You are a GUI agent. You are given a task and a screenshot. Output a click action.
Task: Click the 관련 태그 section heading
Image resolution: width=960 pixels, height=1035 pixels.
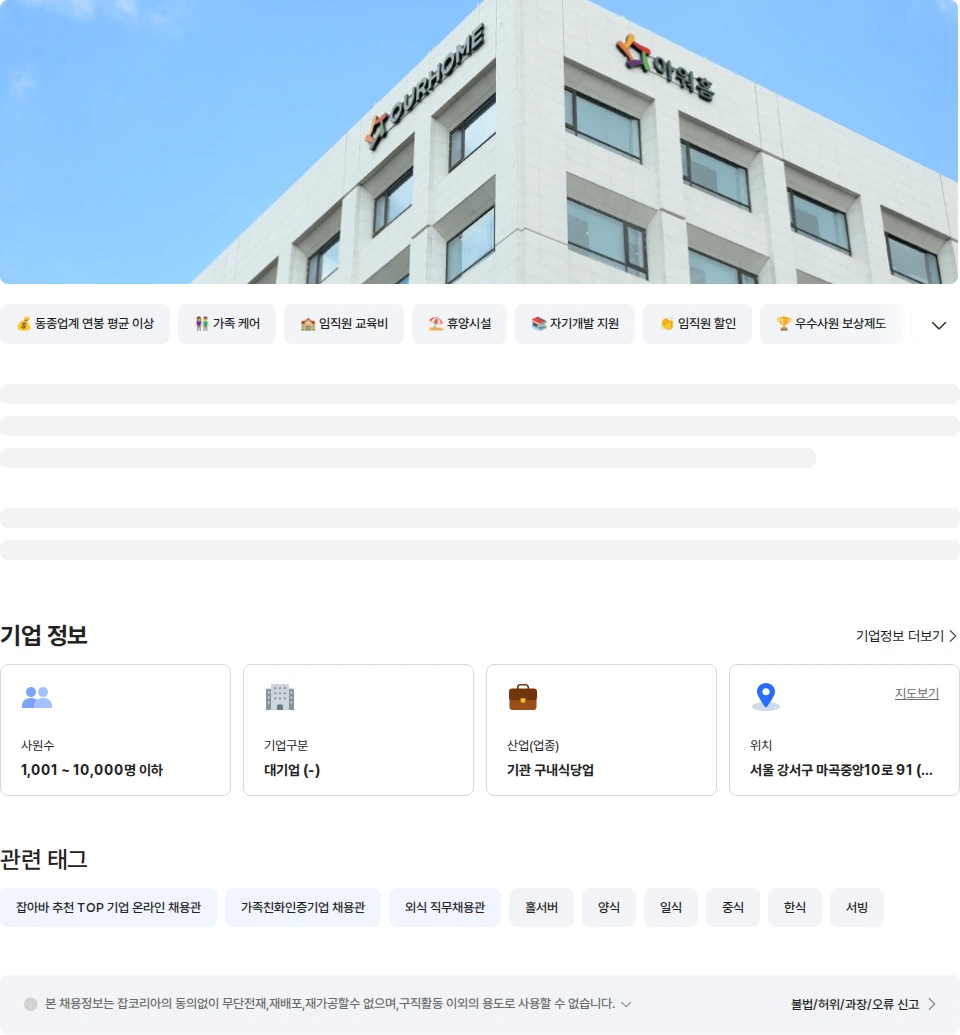(44, 859)
